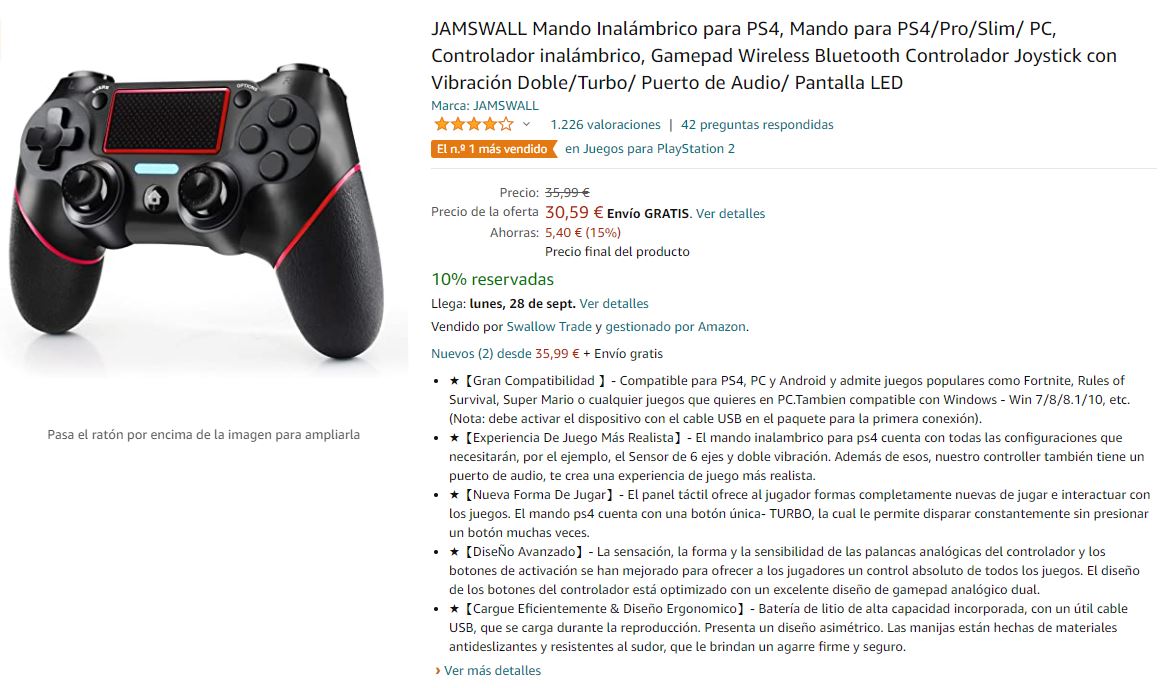Open the 1.226 valoraciones link
This screenshot has height=688, width=1174.
(x=605, y=124)
